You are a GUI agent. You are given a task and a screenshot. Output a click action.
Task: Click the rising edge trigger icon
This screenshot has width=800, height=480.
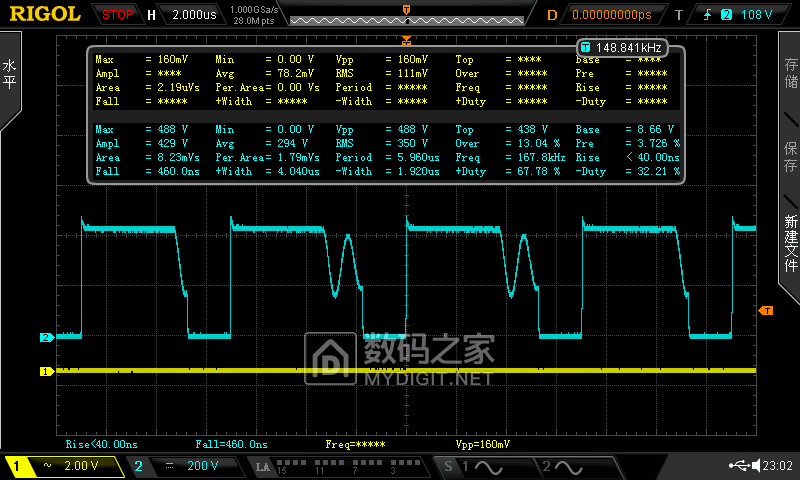pyautogui.click(x=707, y=15)
